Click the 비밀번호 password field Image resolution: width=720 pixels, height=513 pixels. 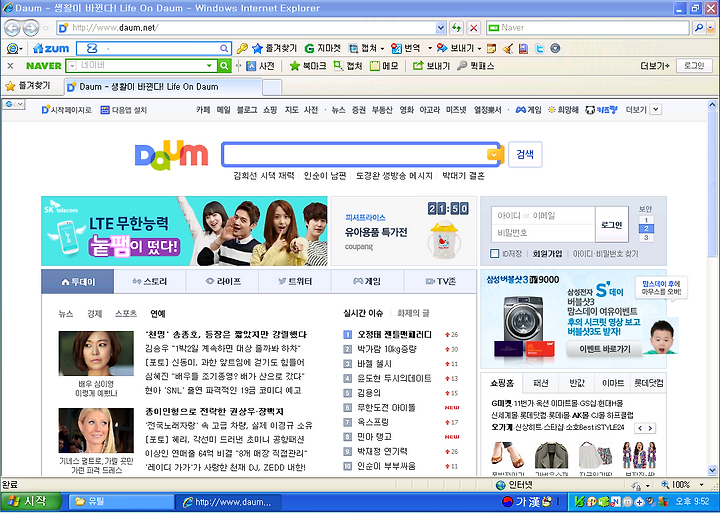pyautogui.click(x=543, y=233)
